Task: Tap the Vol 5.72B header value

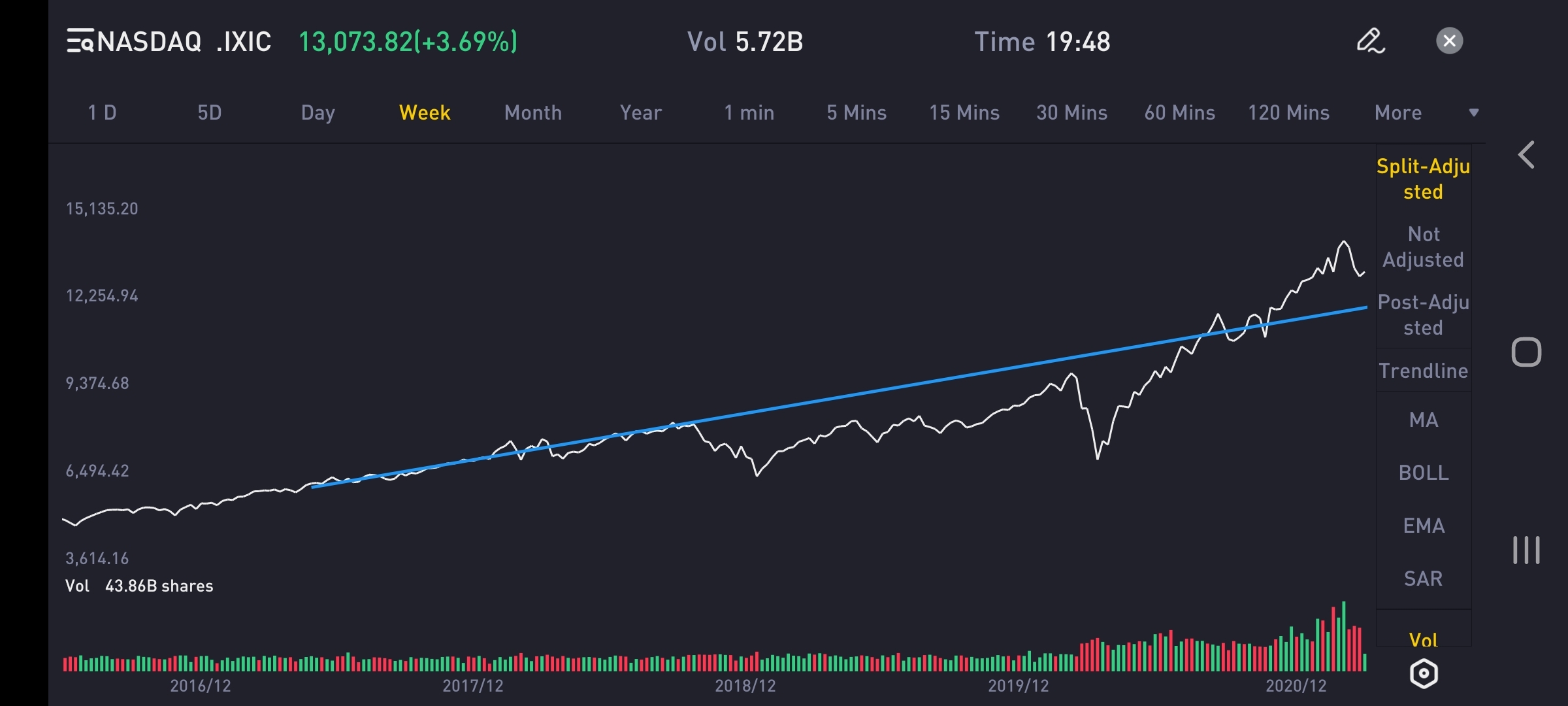Action: click(745, 41)
